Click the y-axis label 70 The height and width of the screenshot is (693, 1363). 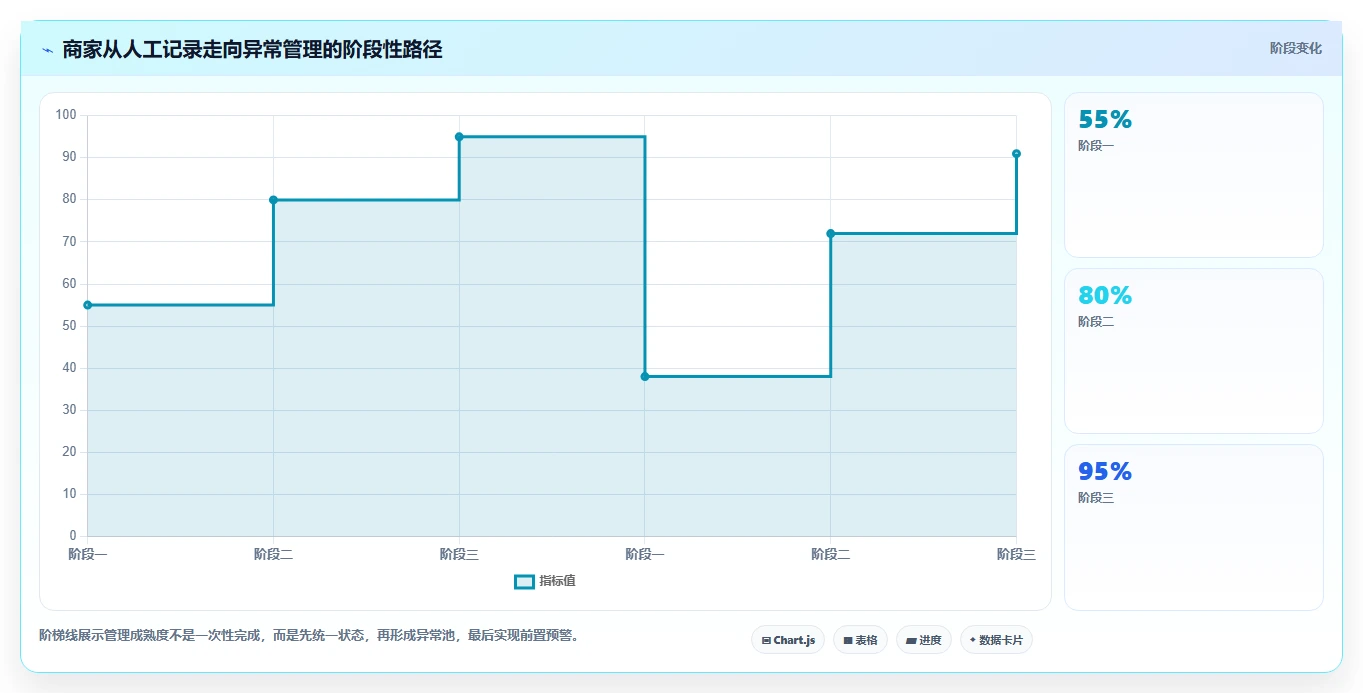tap(70, 241)
